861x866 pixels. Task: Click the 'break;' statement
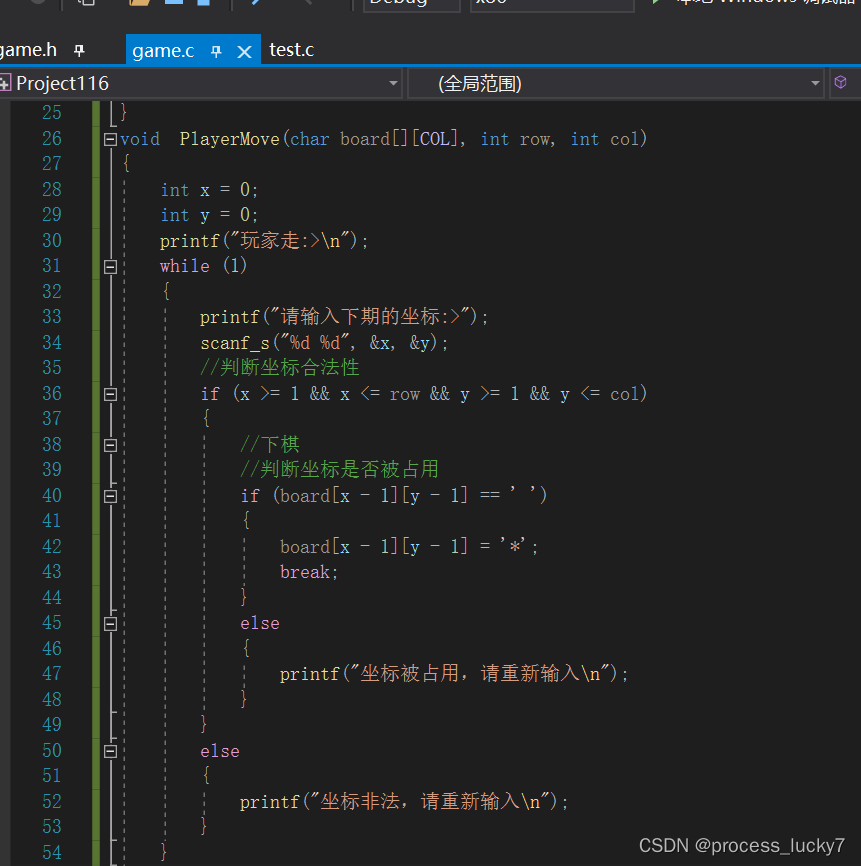click(309, 572)
